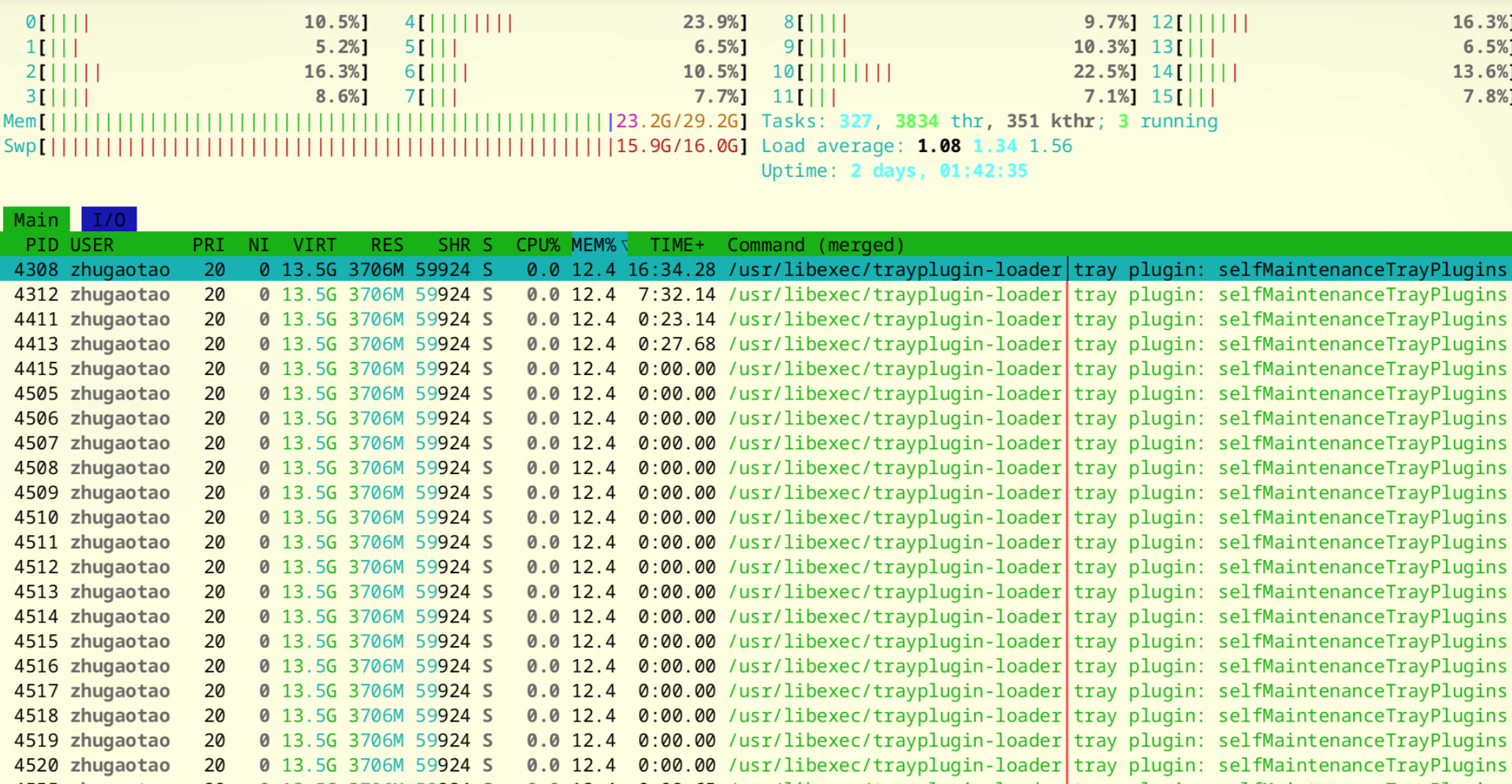1512x784 pixels.
Task: Click the 23.2G/29.2G memory value
Action: [x=676, y=121]
